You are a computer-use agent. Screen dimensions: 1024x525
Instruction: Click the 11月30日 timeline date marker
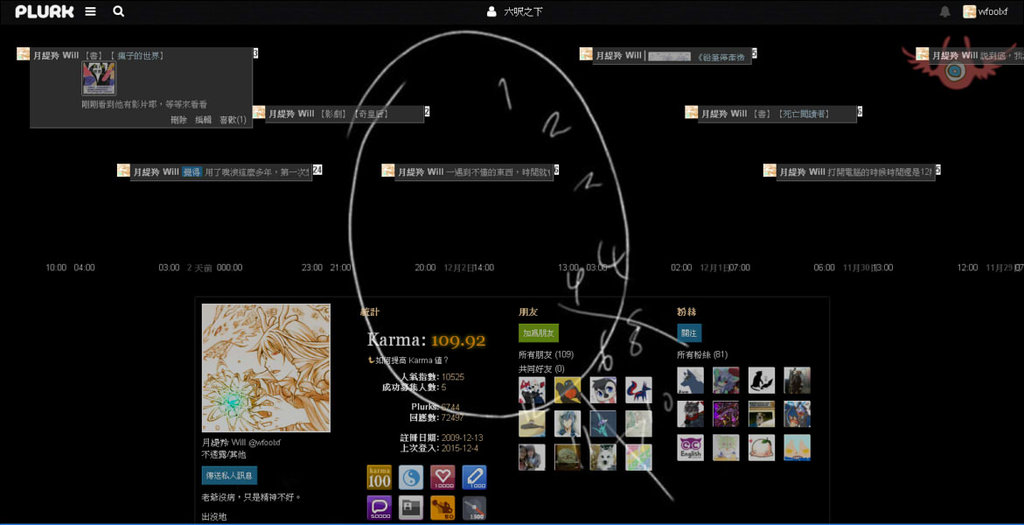pos(859,268)
